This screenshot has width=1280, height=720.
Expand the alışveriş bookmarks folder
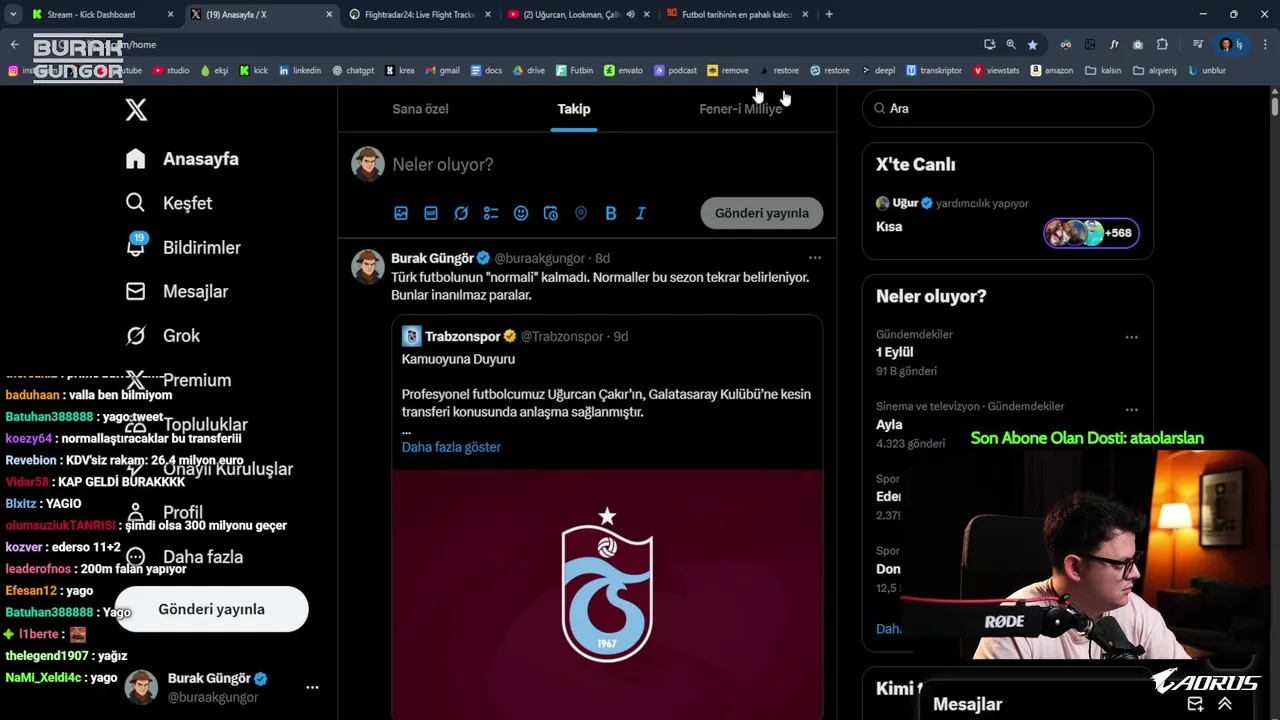pyautogui.click(x=1155, y=71)
